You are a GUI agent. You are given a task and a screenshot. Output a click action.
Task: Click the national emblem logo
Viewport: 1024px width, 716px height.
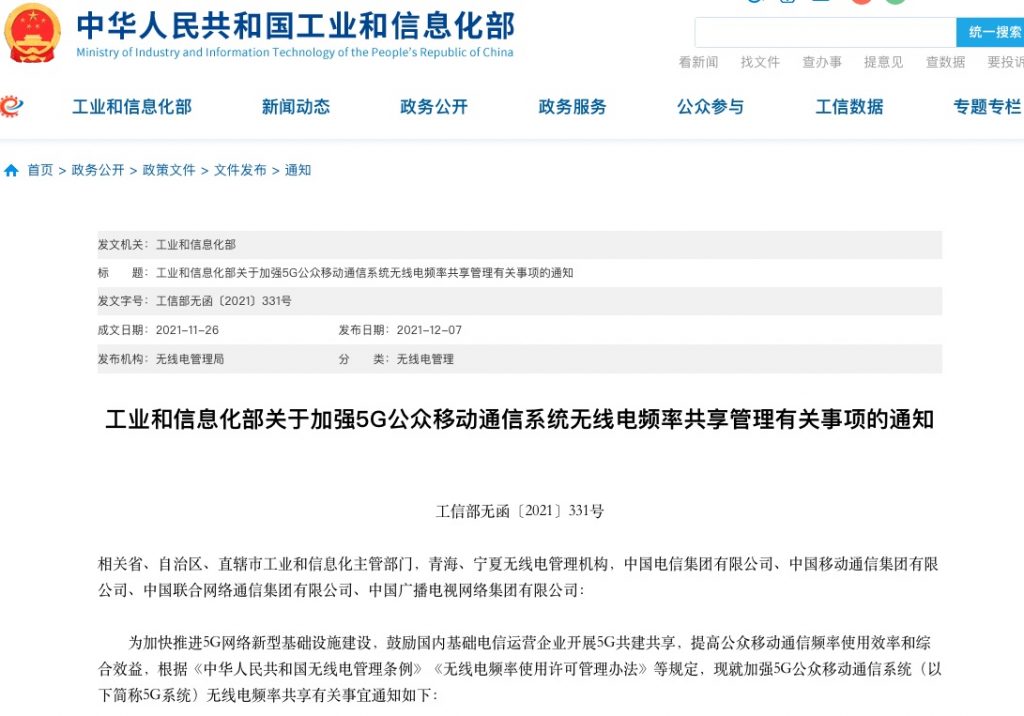tap(32, 33)
